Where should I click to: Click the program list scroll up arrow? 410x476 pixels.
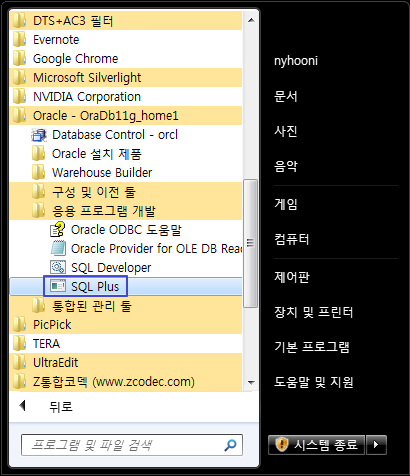tap(251, 20)
